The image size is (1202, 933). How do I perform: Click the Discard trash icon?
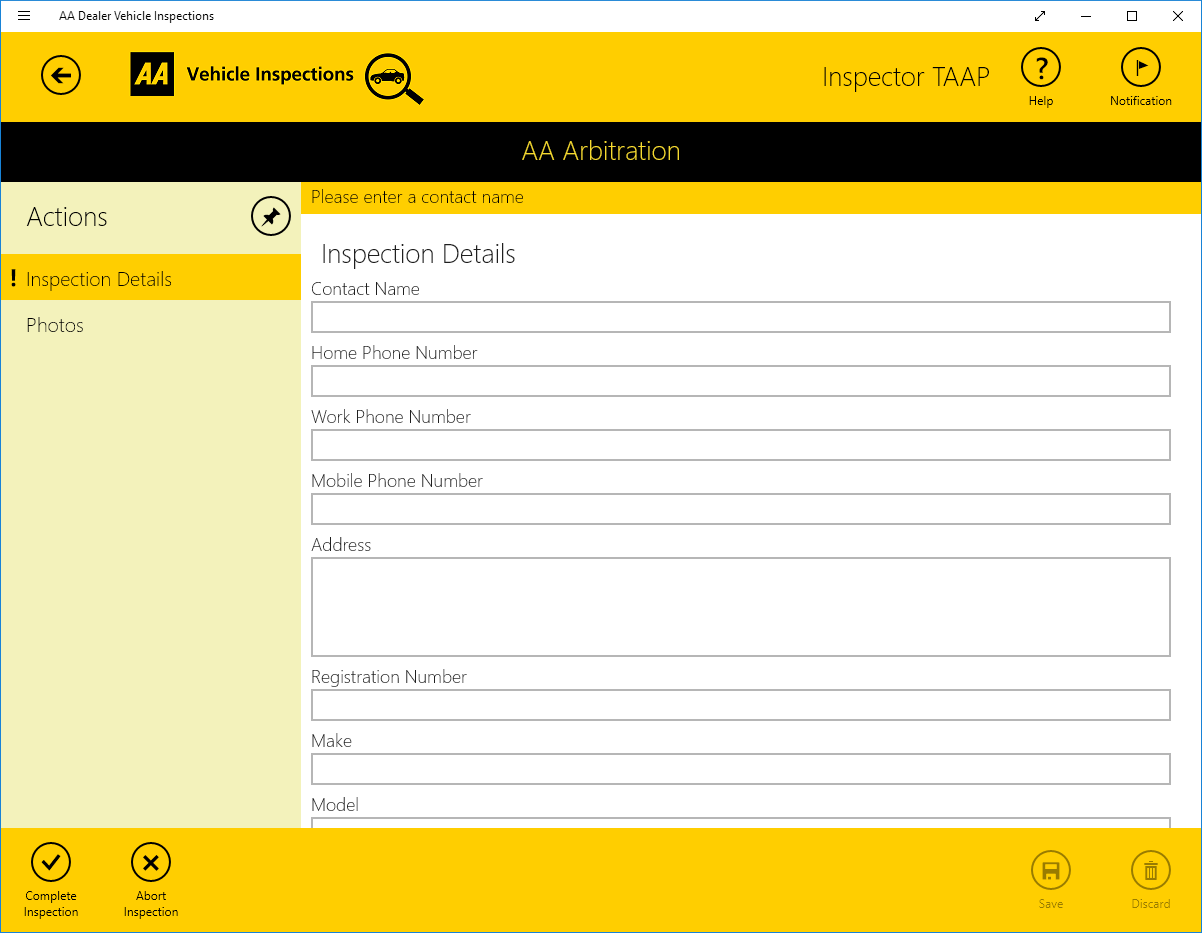tap(1151, 870)
